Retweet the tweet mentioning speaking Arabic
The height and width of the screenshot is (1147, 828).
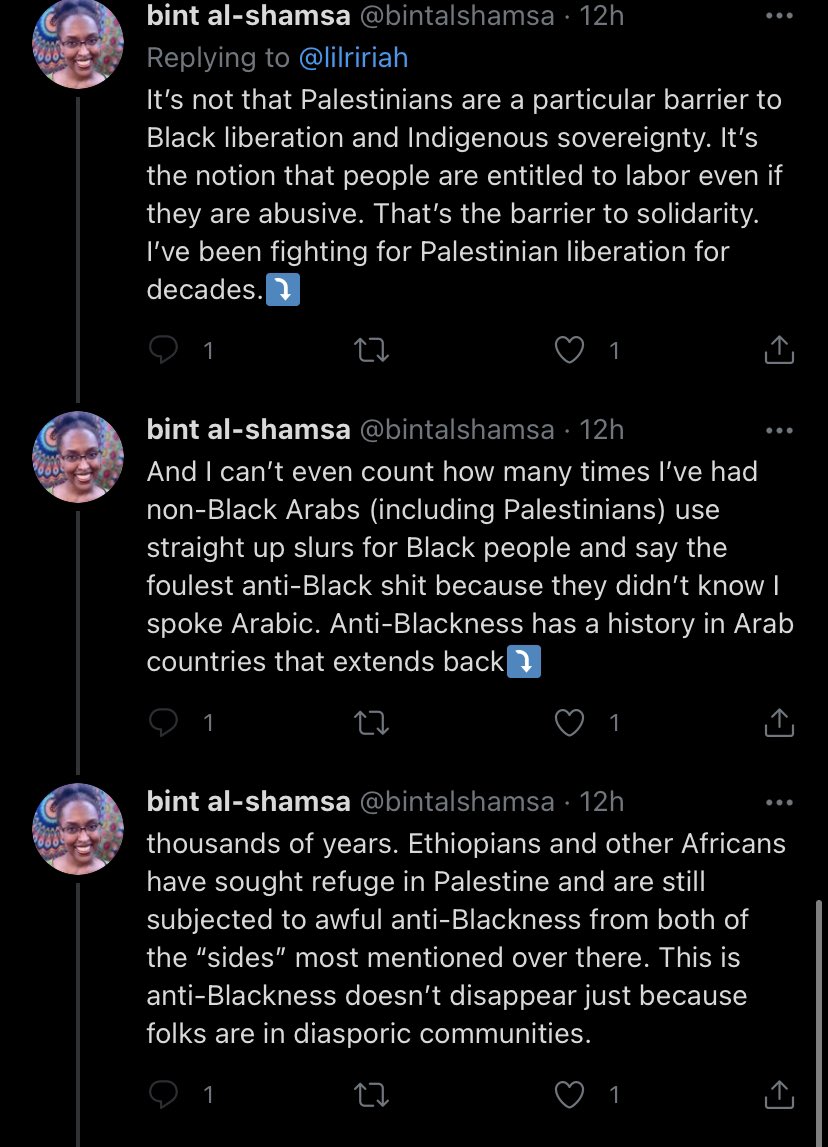pyautogui.click(x=372, y=722)
